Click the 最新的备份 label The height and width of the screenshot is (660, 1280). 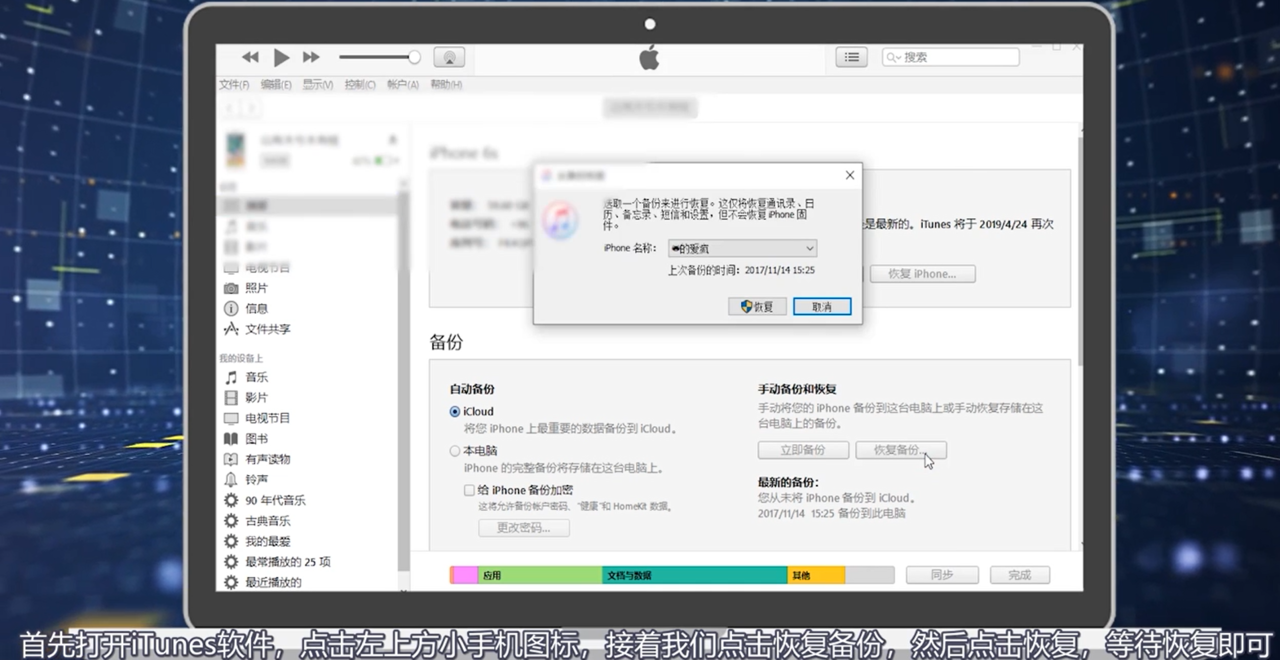[x=788, y=482]
